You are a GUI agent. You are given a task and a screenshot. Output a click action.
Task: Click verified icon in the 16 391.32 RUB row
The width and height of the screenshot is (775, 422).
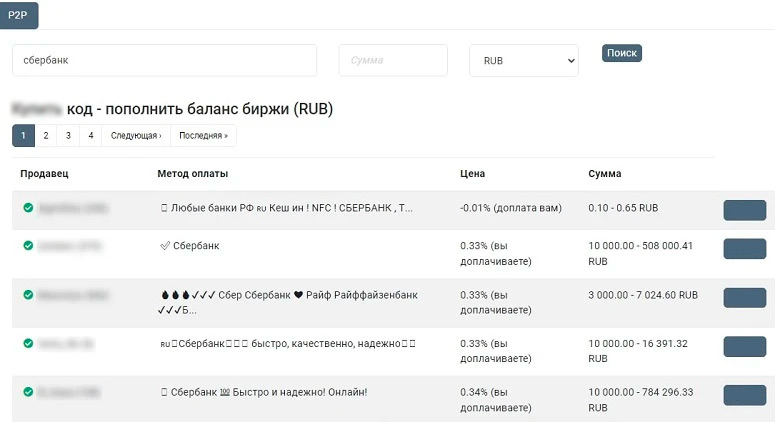[x=28, y=343]
